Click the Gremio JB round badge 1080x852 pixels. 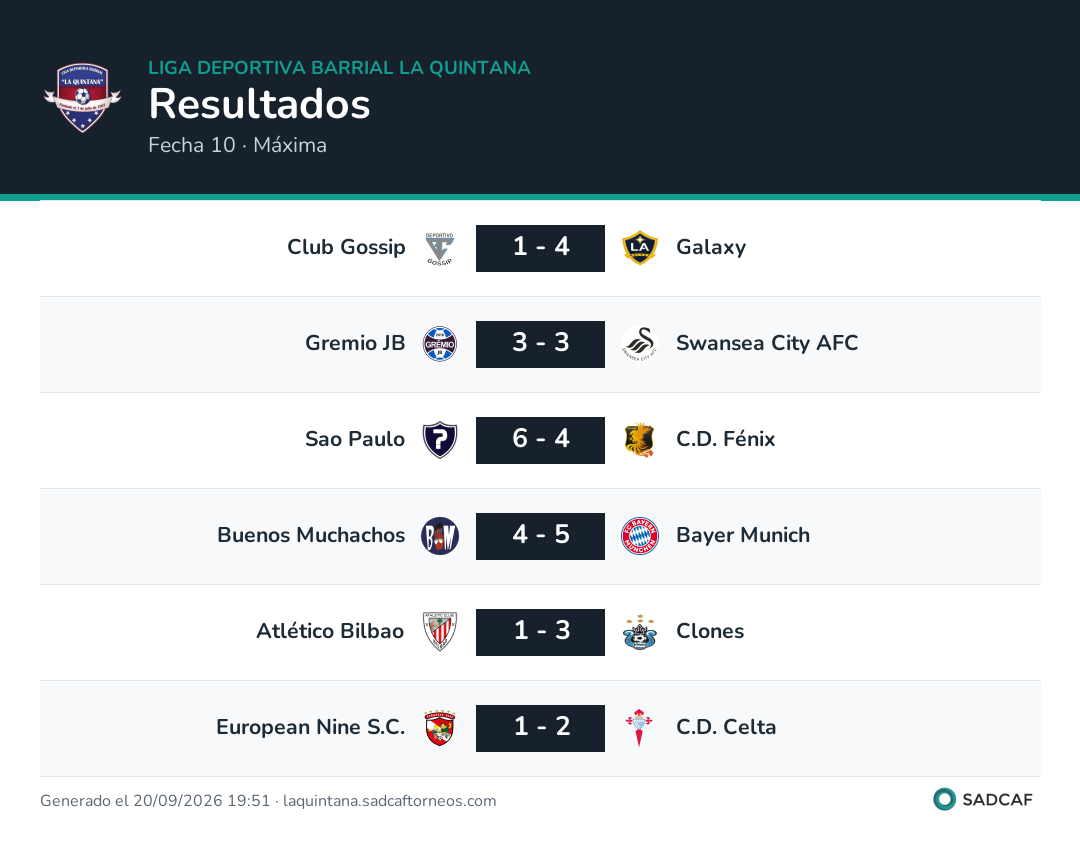tap(439, 344)
